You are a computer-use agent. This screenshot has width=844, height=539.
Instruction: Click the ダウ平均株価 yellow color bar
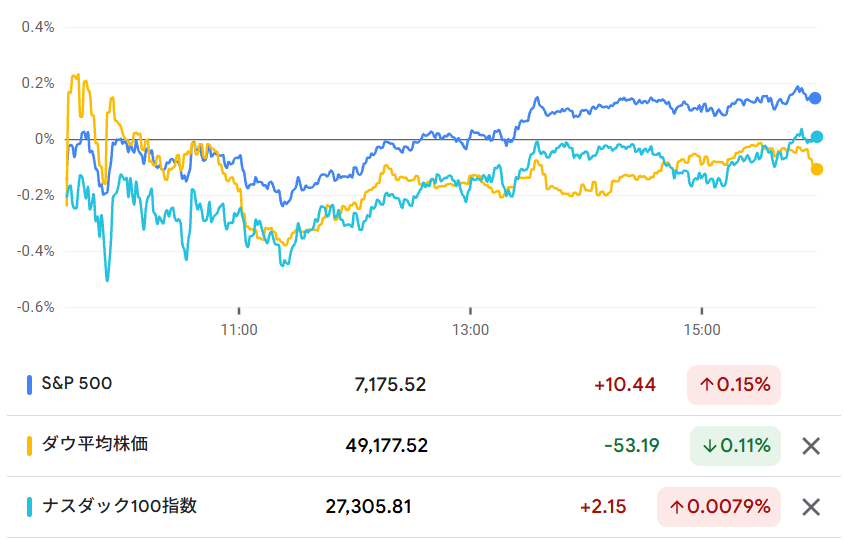[30, 446]
